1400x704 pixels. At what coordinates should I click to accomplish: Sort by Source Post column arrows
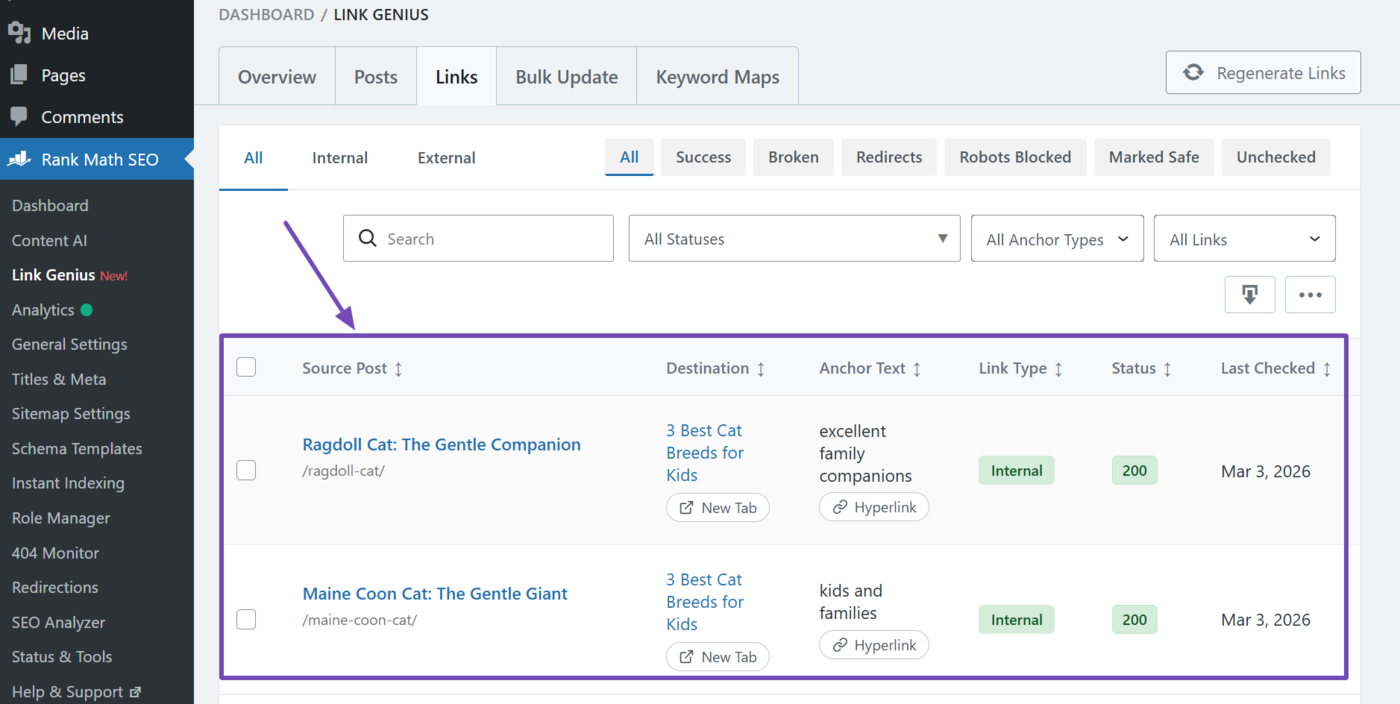click(x=398, y=369)
